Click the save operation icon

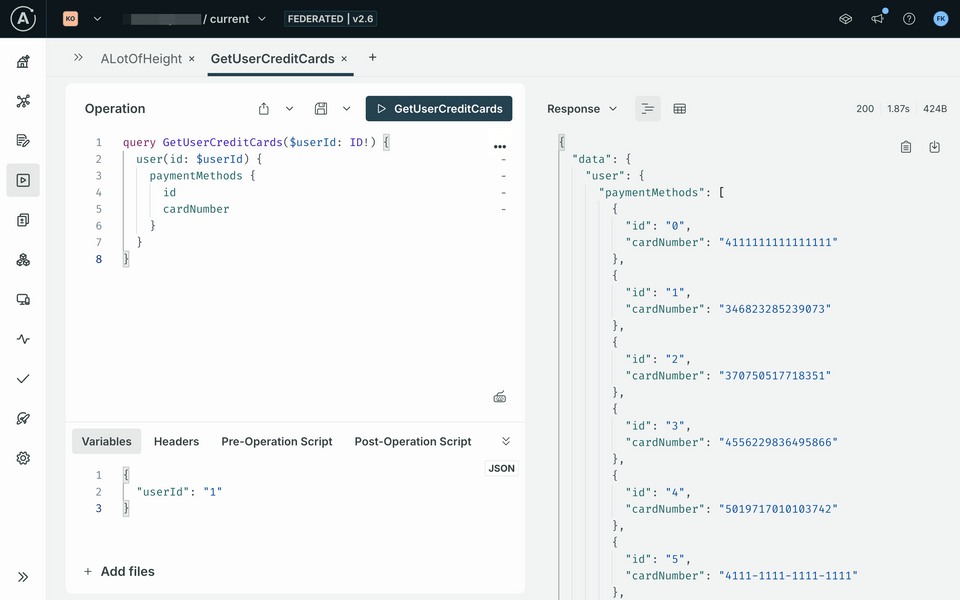pyautogui.click(x=321, y=108)
